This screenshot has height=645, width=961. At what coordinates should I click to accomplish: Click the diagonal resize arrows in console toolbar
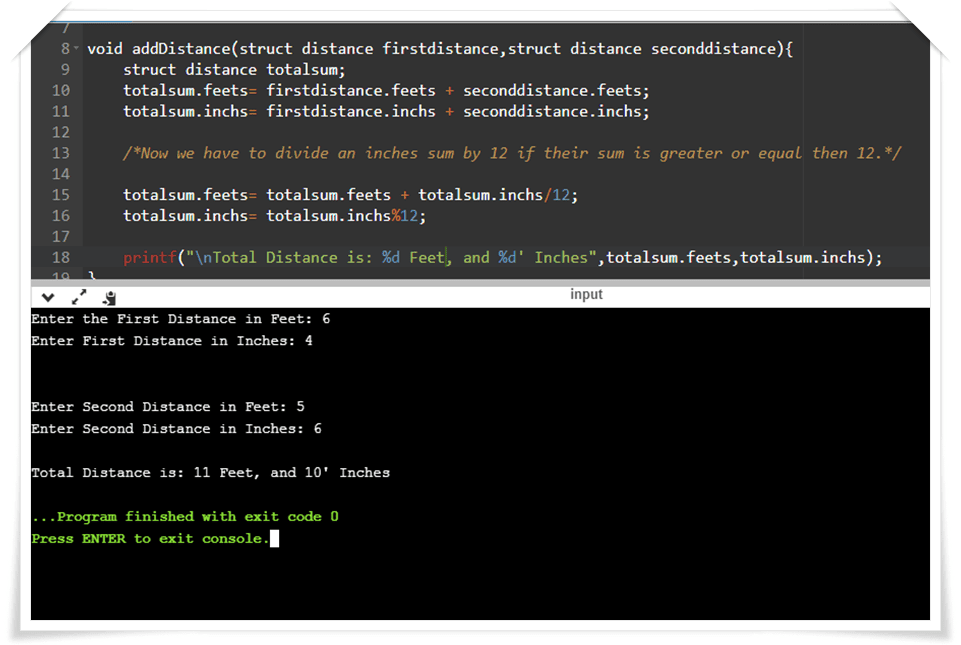tap(79, 296)
